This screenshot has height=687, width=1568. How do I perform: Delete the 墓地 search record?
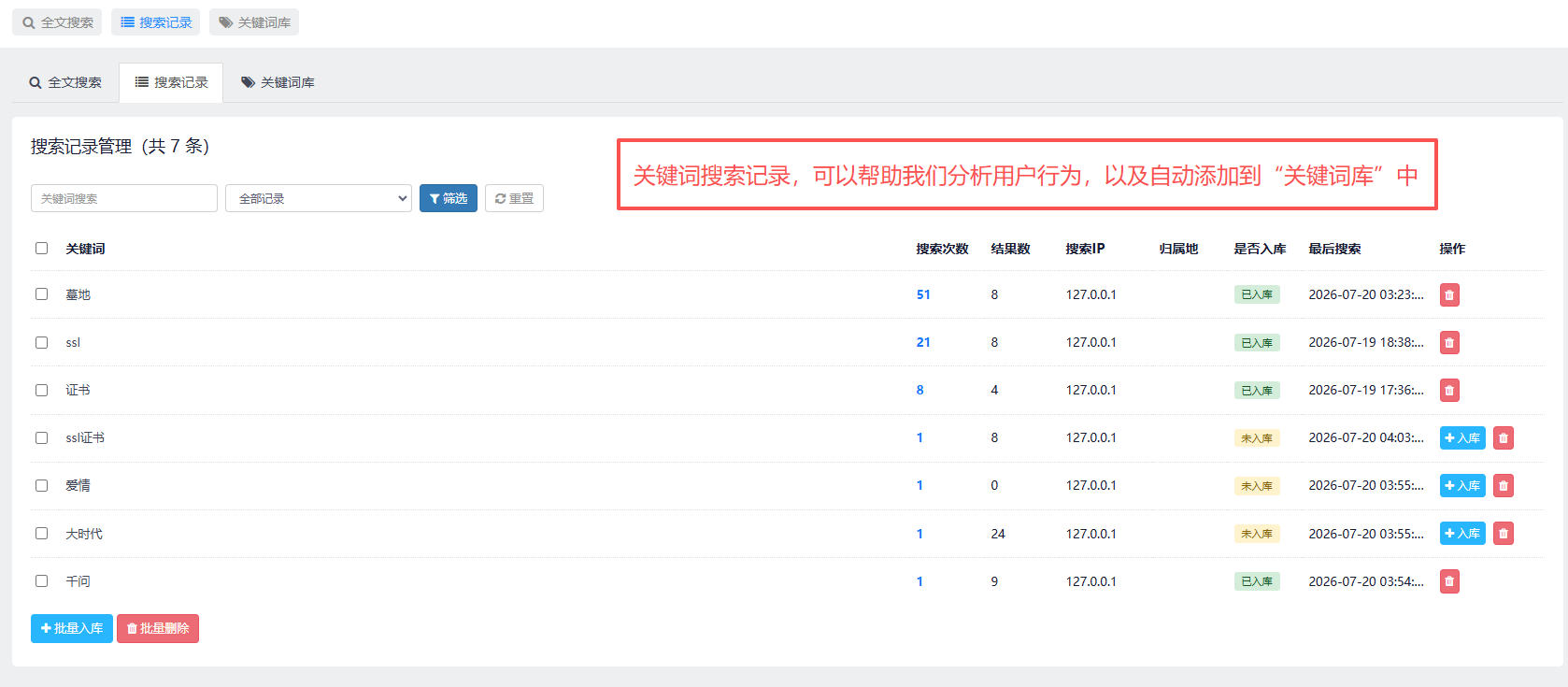1449,295
